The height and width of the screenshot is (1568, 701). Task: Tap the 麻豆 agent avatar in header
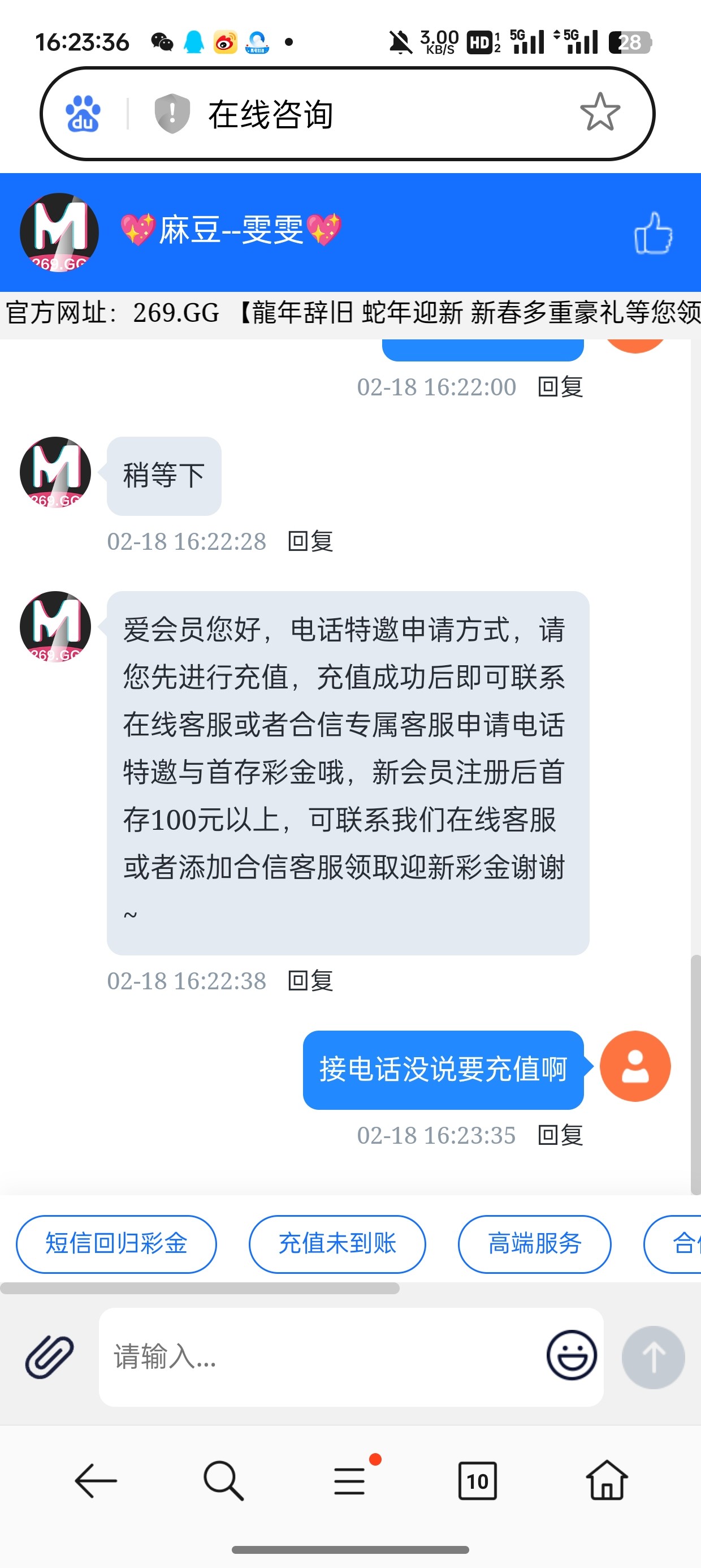(59, 232)
